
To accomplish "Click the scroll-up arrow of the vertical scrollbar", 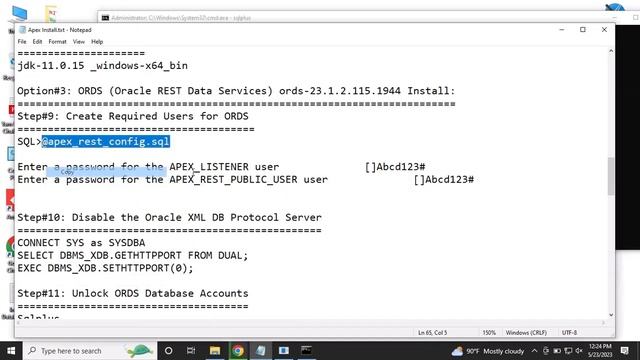I will [611, 51].
